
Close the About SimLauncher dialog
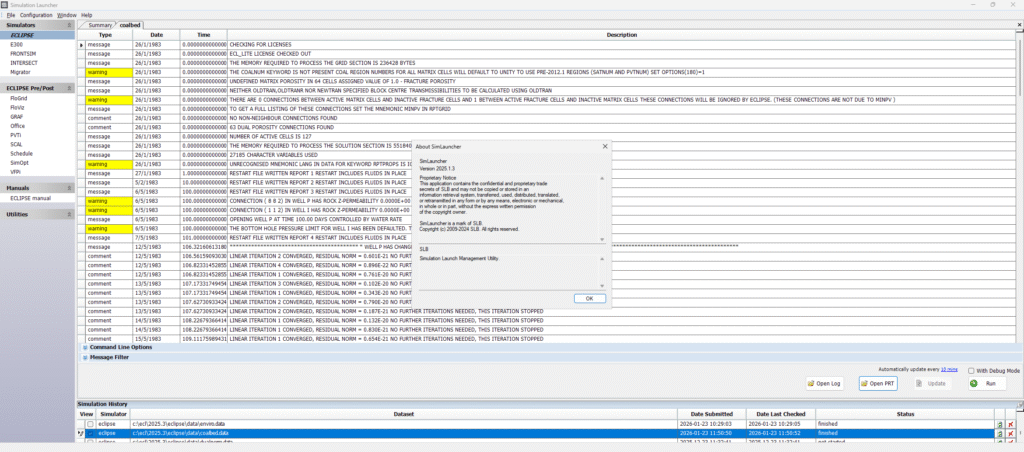point(605,145)
